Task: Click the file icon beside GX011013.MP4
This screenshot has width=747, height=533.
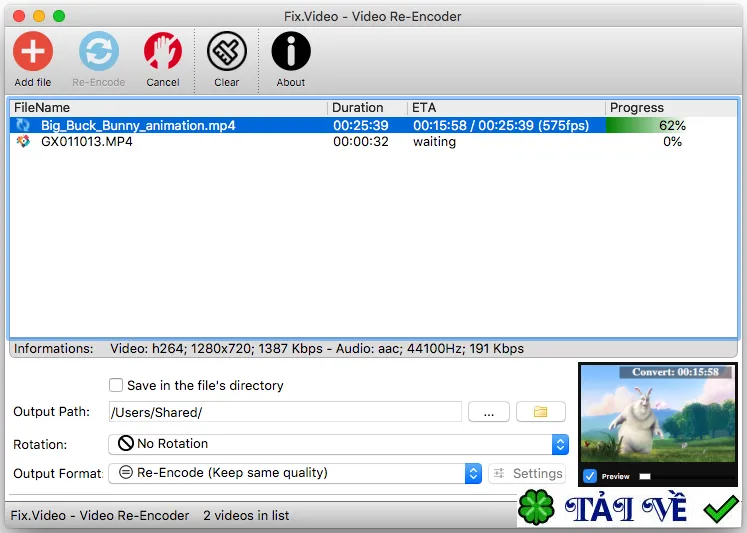Action: (23, 141)
